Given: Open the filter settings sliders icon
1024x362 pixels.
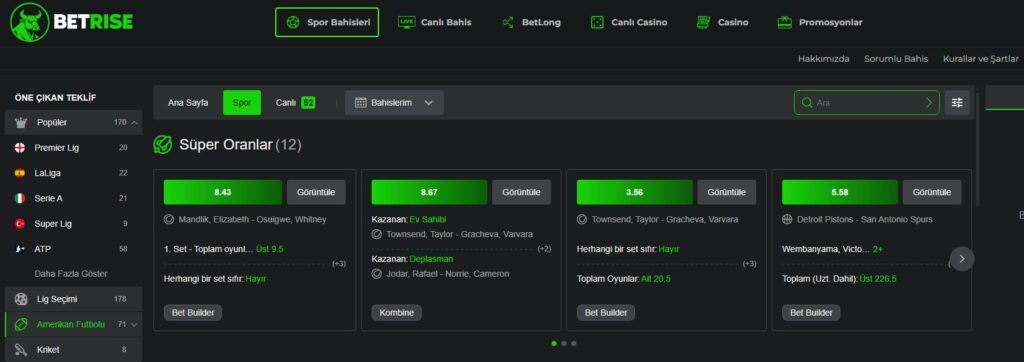Looking at the screenshot, I should tap(957, 103).
